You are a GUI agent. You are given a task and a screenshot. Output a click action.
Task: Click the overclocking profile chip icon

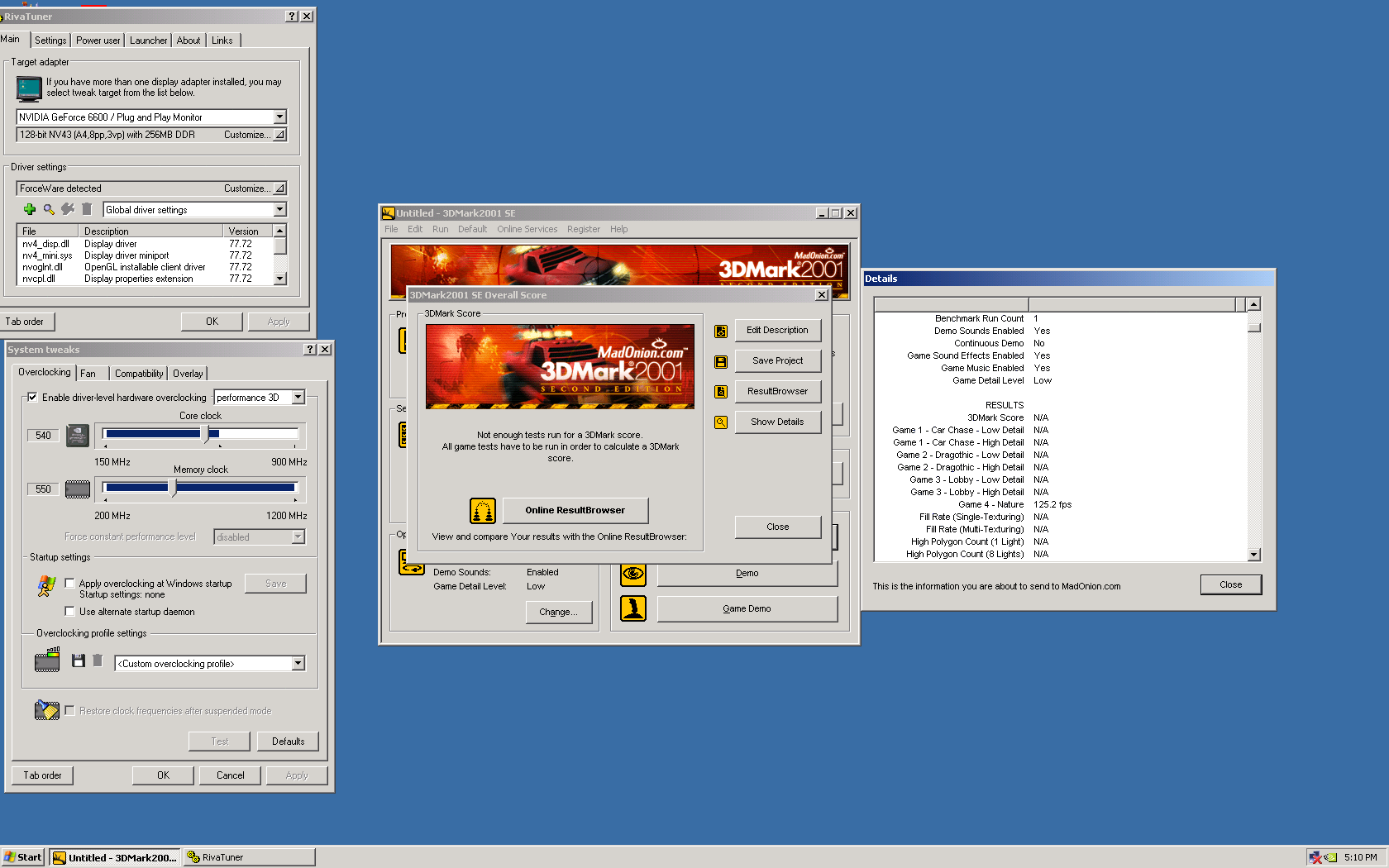coord(47,661)
